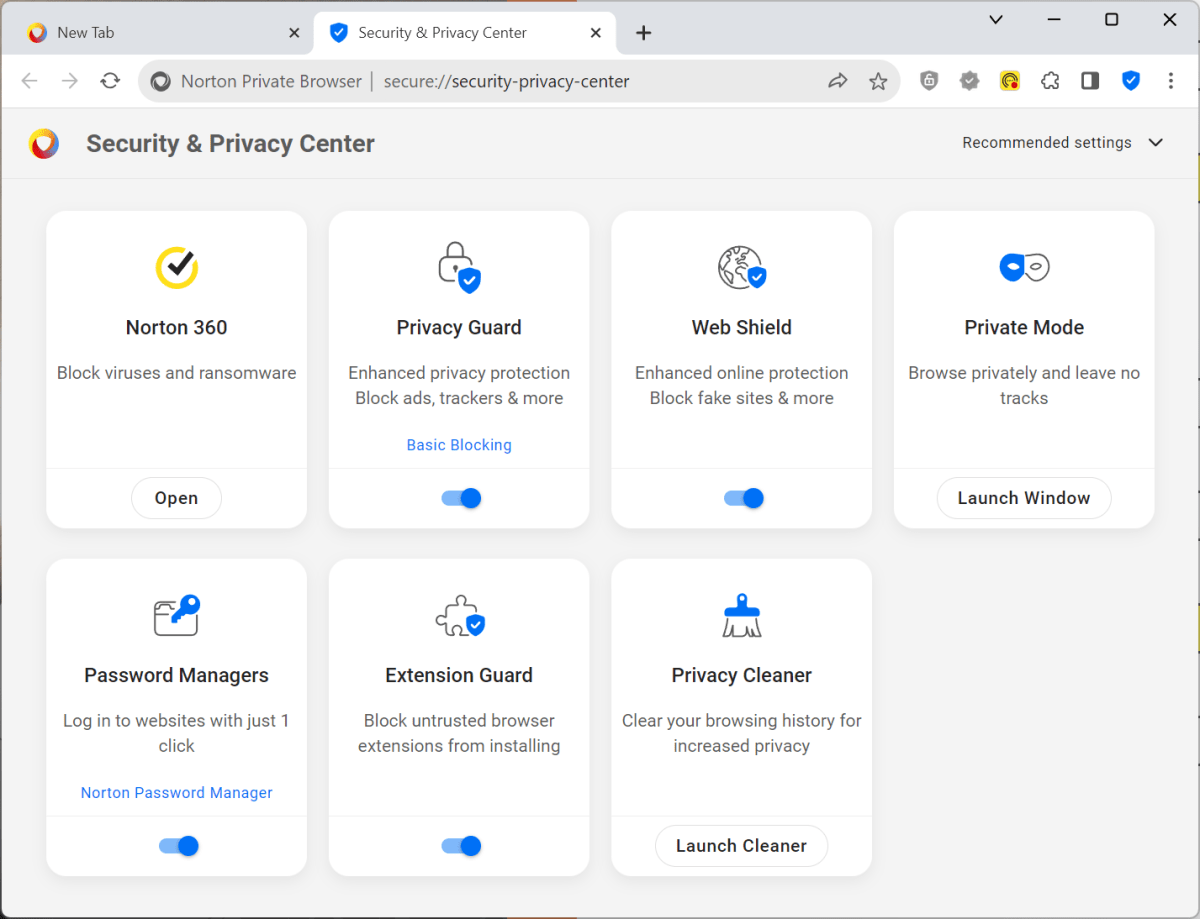Reload the page with refresh icon
The height and width of the screenshot is (919, 1200).
(x=110, y=81)
